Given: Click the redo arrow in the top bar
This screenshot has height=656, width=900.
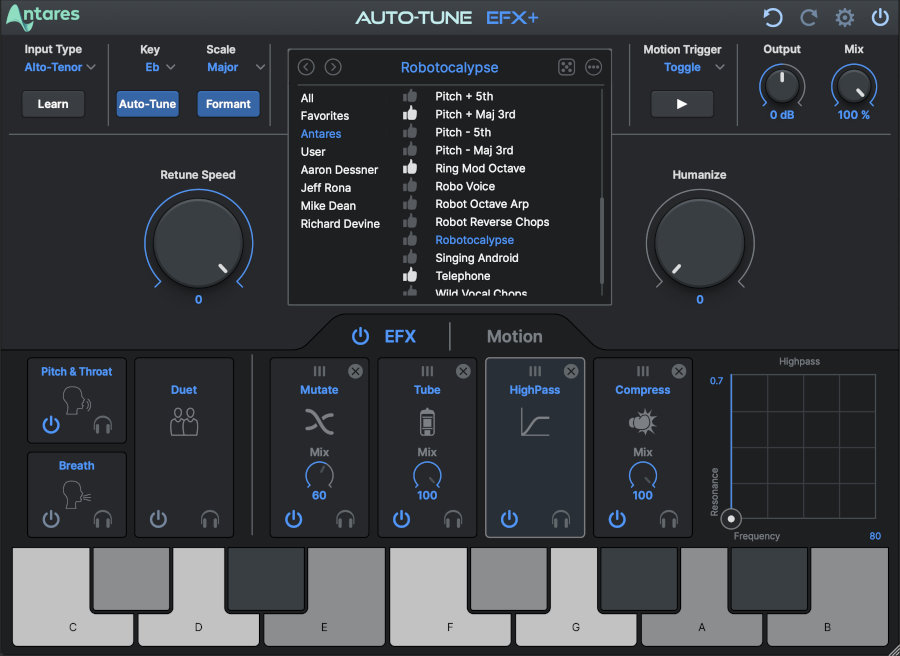Looking at the screenshot, I should point(806,17).
